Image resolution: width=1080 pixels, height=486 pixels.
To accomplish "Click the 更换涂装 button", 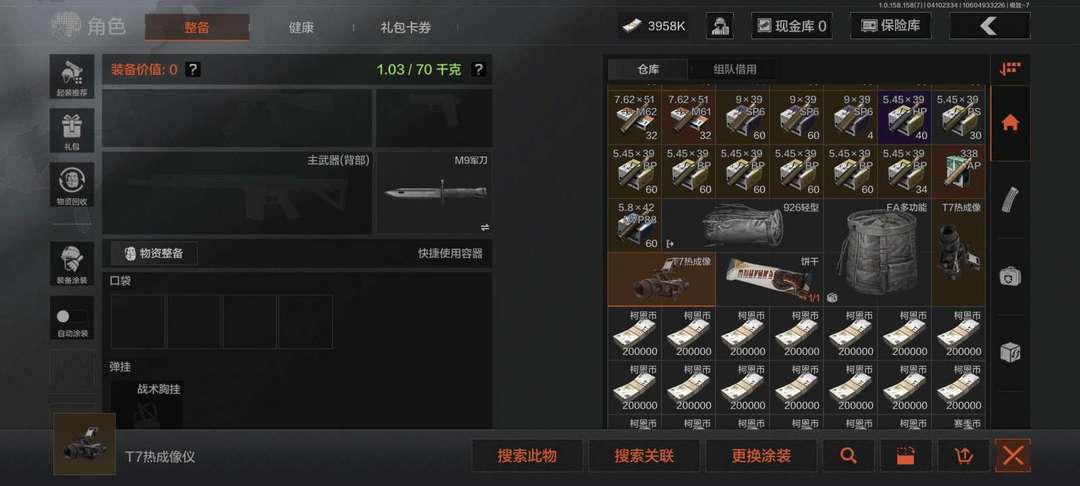I will coord(761,456).
